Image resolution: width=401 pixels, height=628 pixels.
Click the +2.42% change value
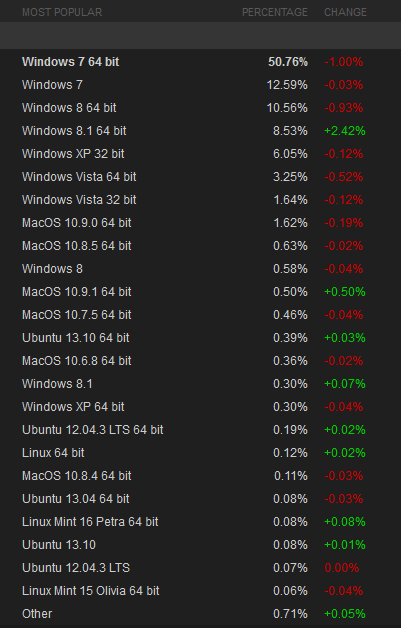[345, 131]
